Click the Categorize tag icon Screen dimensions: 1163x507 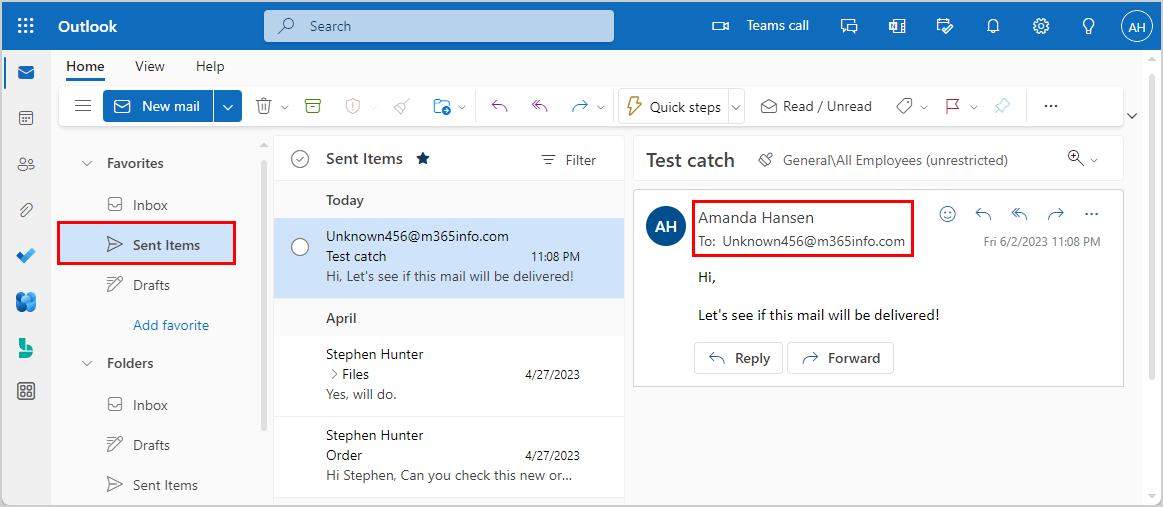[903, 106]
